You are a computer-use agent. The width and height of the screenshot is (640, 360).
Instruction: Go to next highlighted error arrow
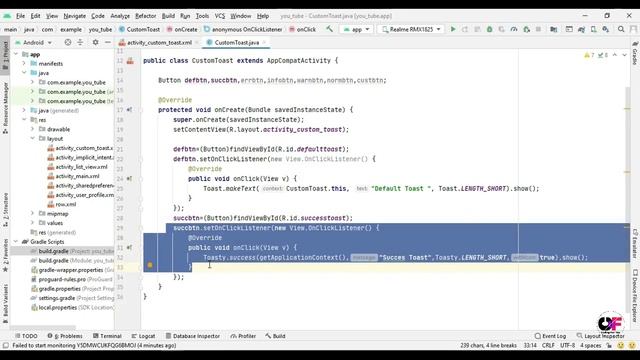tap(624, 55)
